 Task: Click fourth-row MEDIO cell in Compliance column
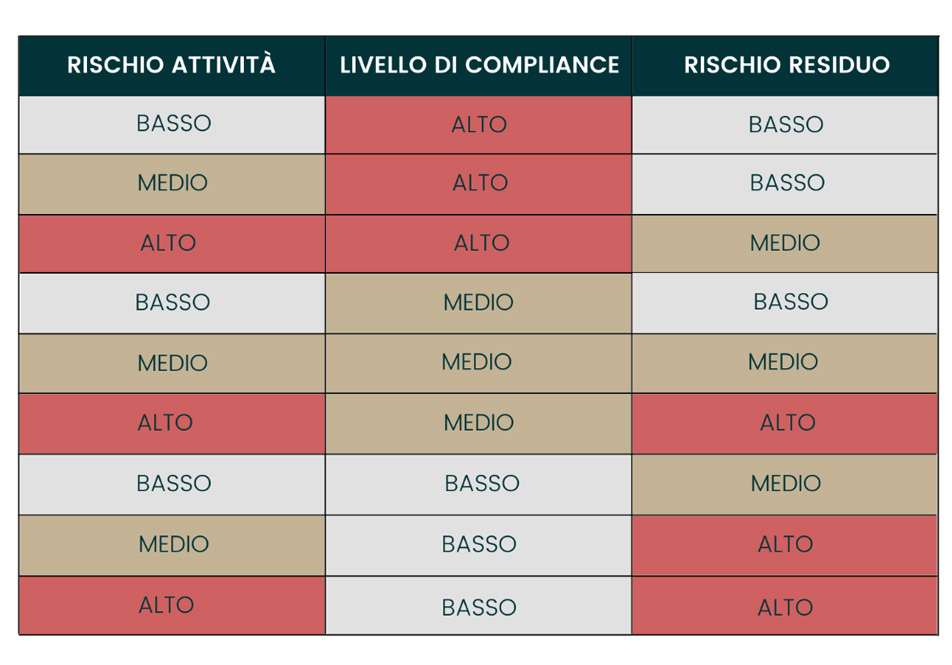coord(478,303)
